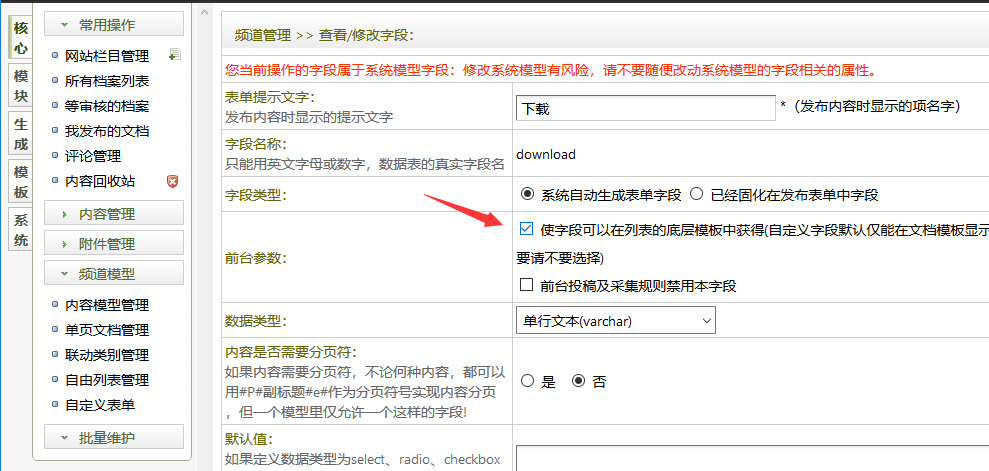Screen dimensions: 989x471
Task: Expand the 内容管理 menu section
Action: (x=114, y=214)
